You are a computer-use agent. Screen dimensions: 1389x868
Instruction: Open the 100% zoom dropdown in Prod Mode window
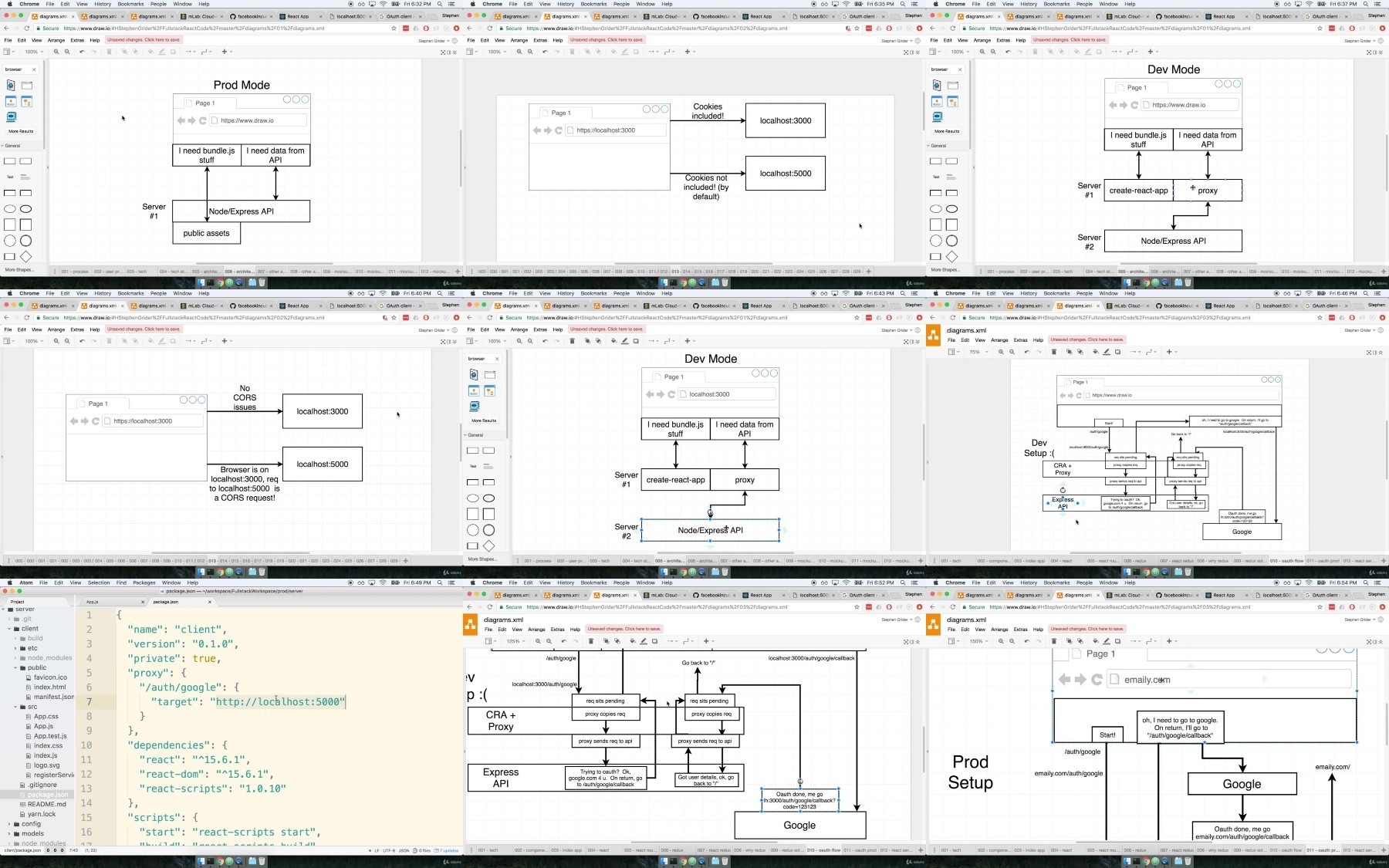[x=32, y=52]
